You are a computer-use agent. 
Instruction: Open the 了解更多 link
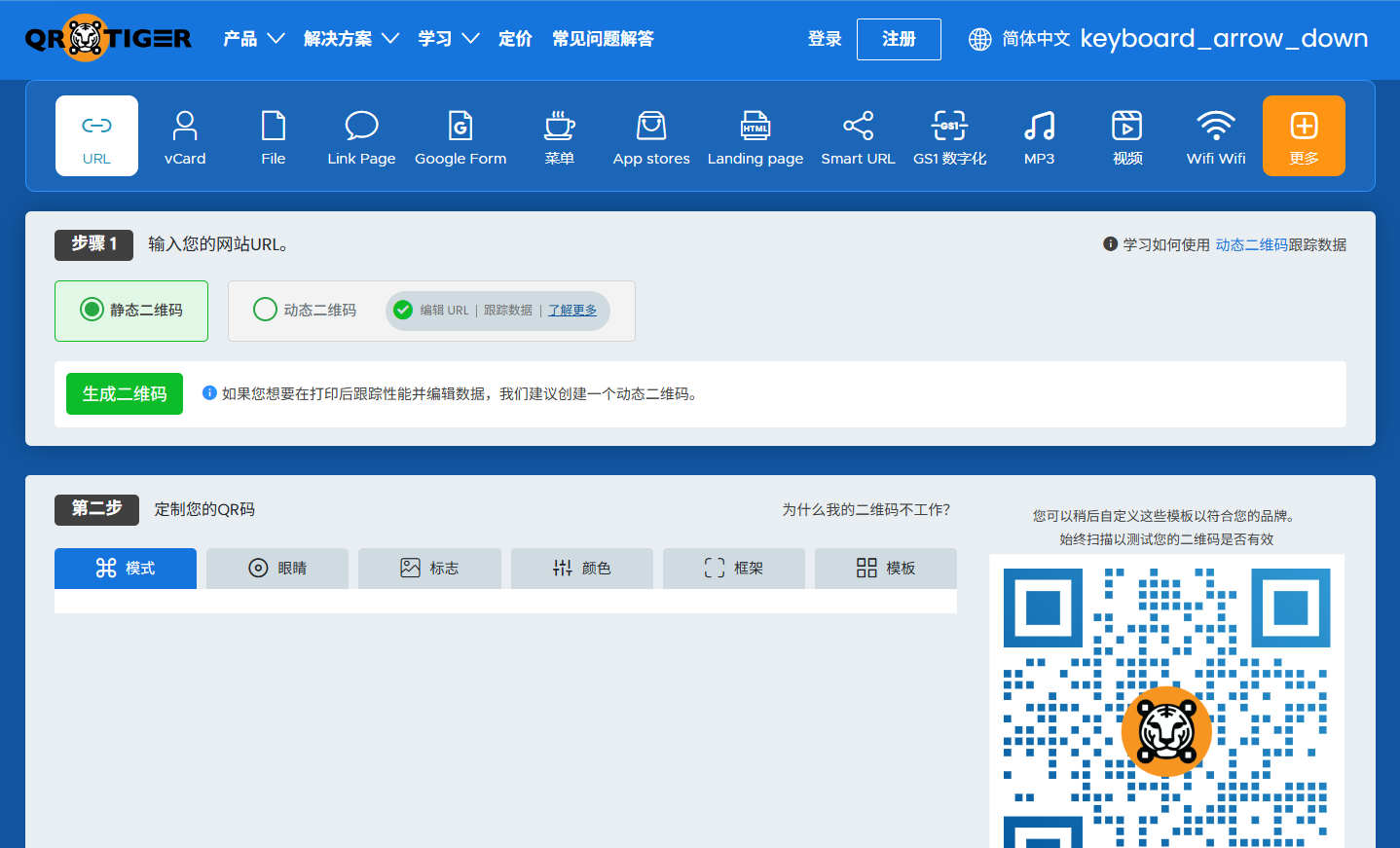[x=572, y=311]
